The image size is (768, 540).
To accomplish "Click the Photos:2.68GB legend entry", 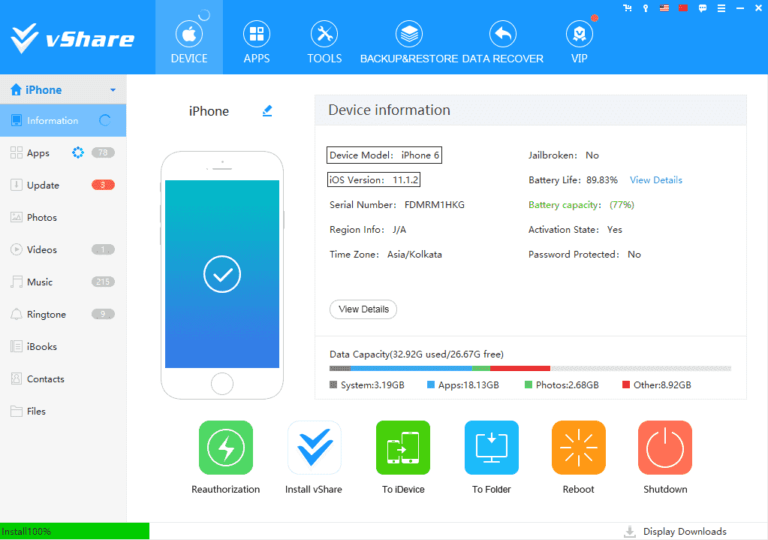I will (x=561, y=385).
